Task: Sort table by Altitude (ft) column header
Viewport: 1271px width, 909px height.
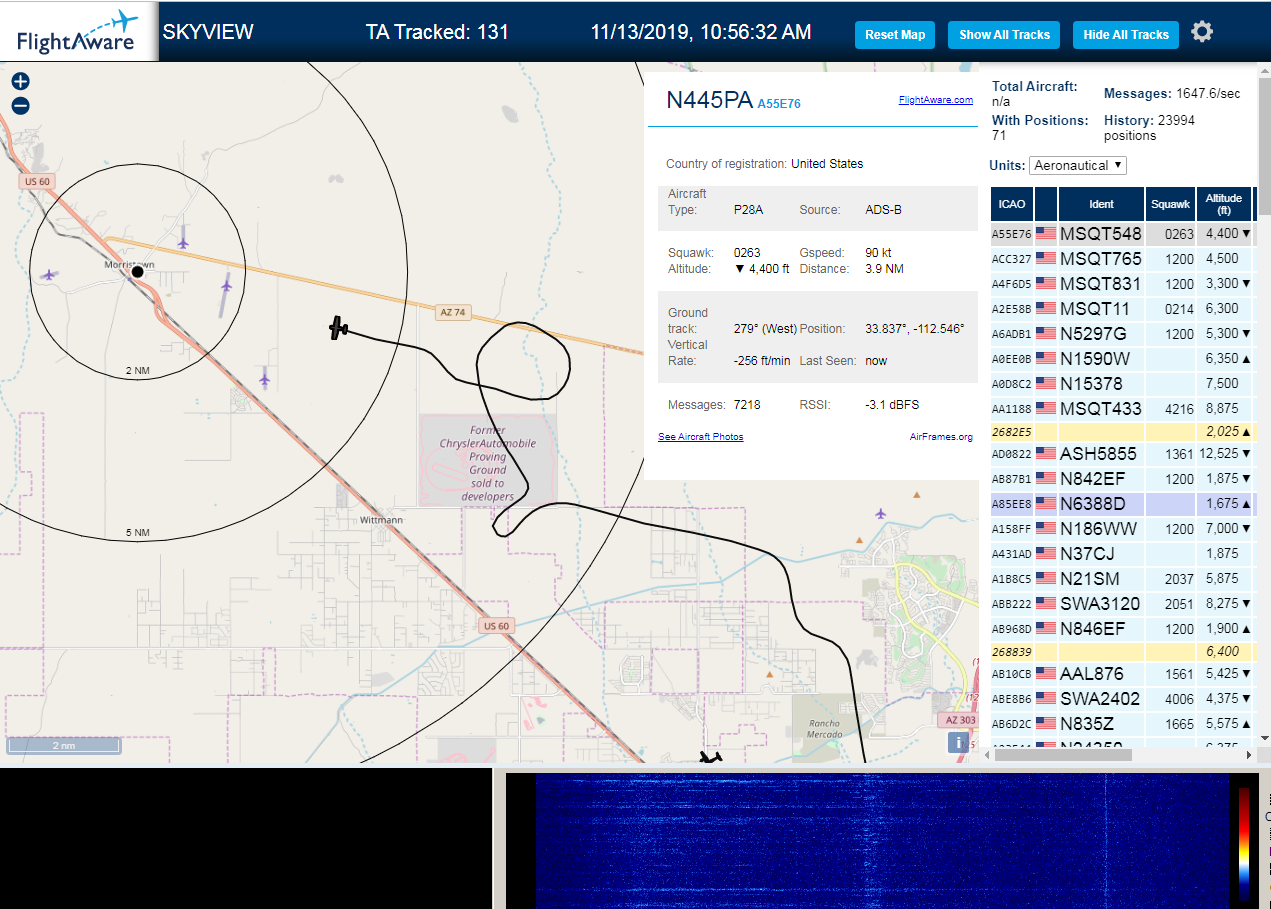Action: coord(1224,204)
